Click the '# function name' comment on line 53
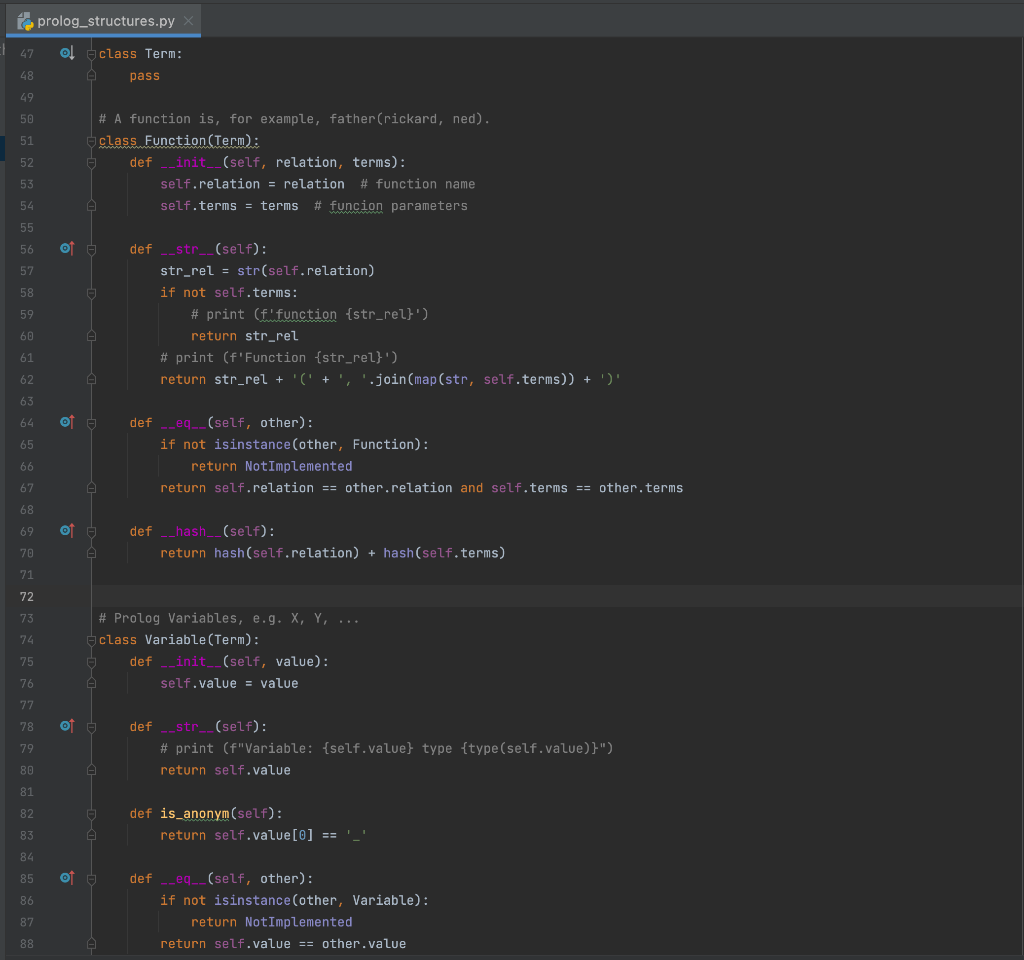This screenshot has width=1024, height=960. coord(418,184)
